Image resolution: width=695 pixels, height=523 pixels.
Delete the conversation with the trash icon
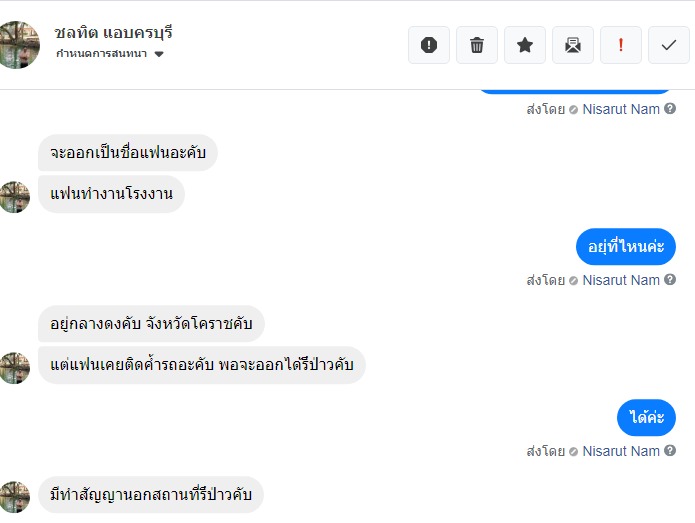coord(477,45)
